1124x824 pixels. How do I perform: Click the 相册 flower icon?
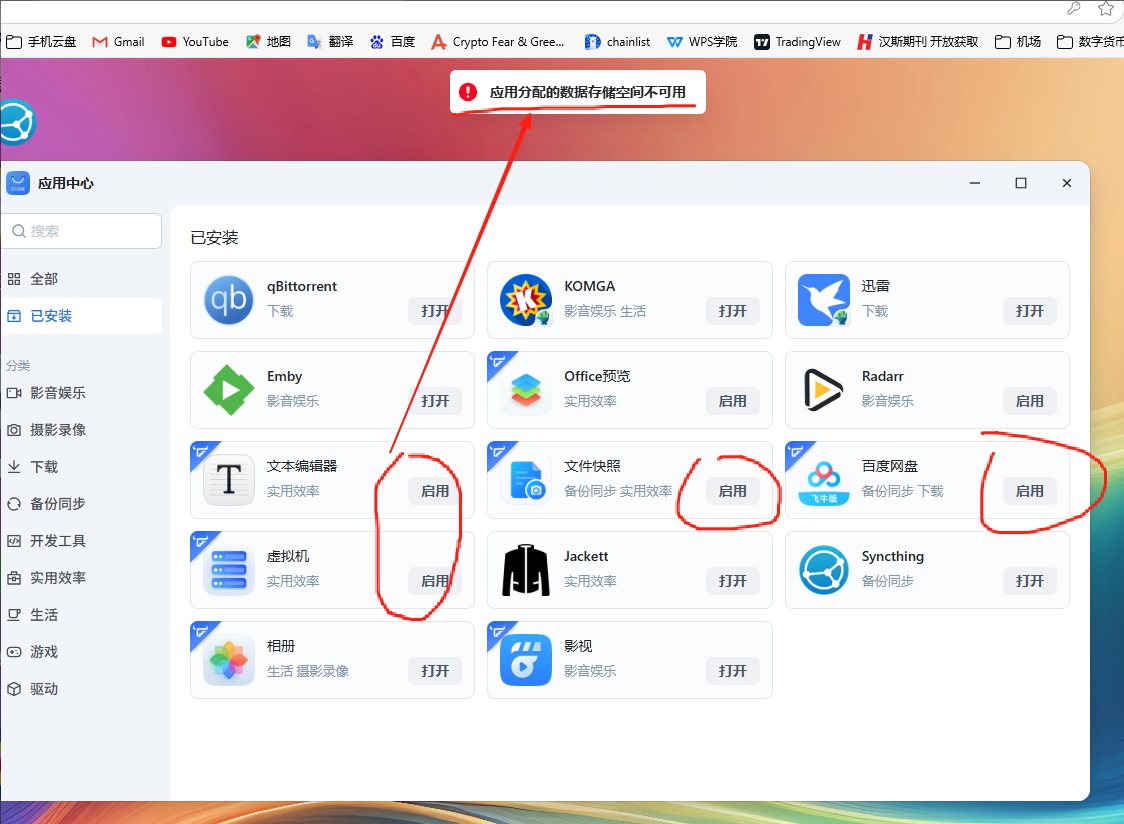pyautogui.click(x=229, y=660)
